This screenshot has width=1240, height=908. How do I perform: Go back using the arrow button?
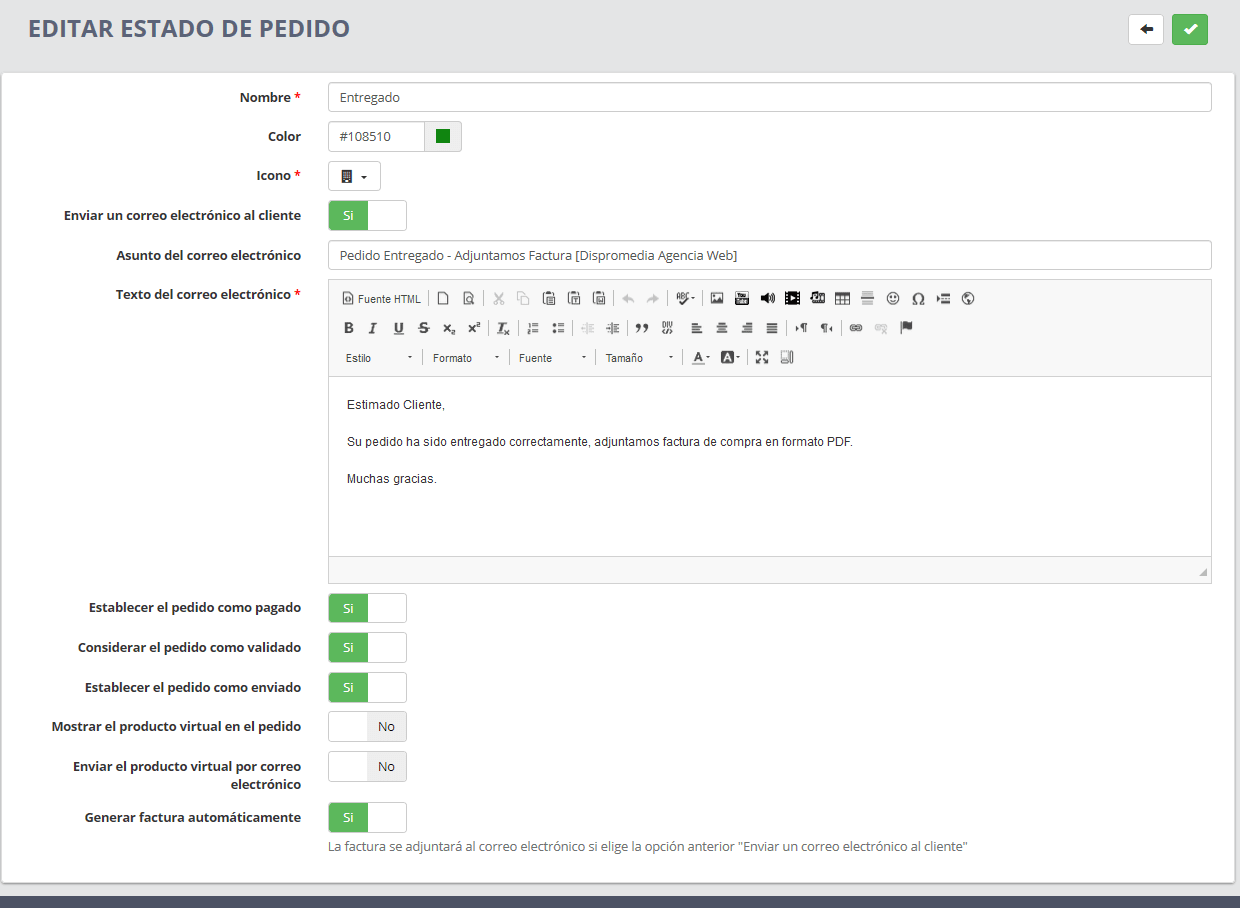[1146, 30]
